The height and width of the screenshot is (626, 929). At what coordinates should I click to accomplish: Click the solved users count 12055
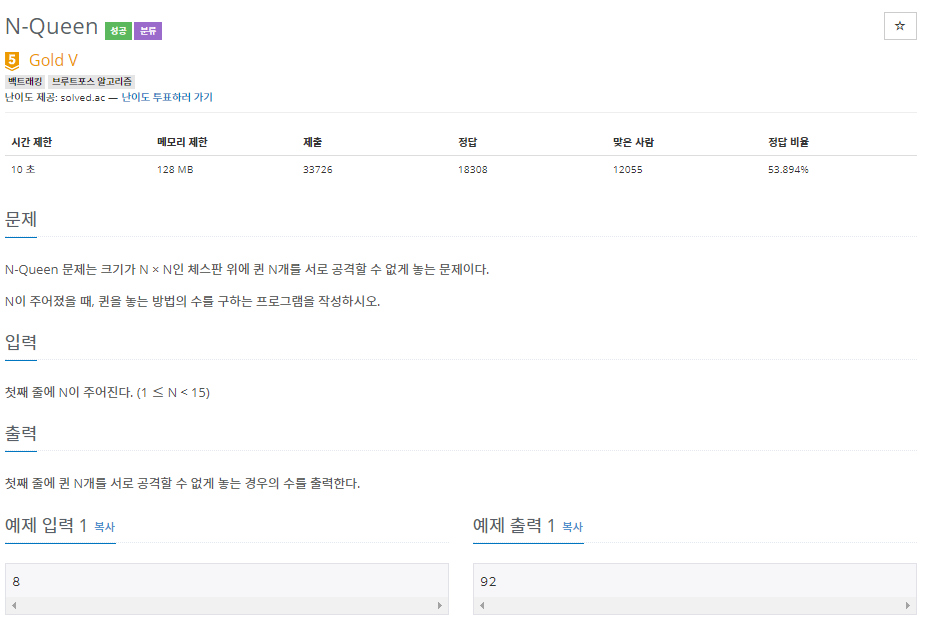627,169
